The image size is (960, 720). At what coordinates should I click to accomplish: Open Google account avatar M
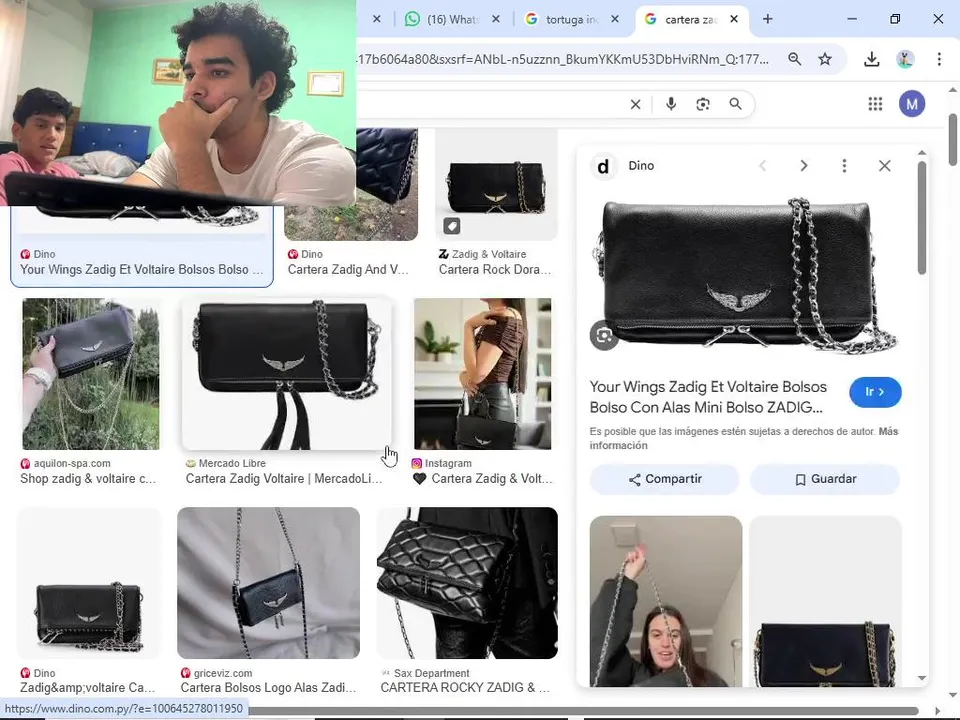[912, 104]
